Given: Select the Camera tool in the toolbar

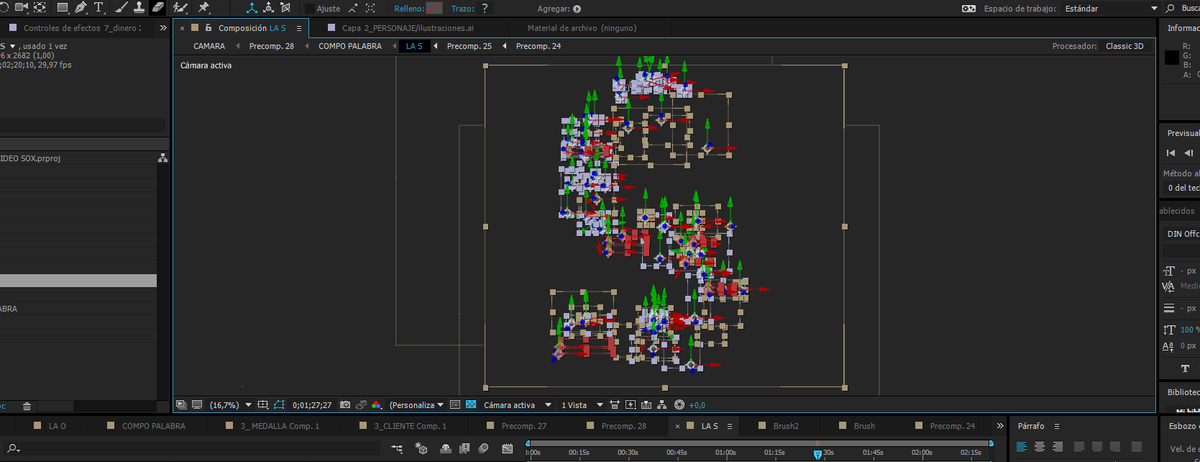Looking at the screenshot, I should (21, 7).
